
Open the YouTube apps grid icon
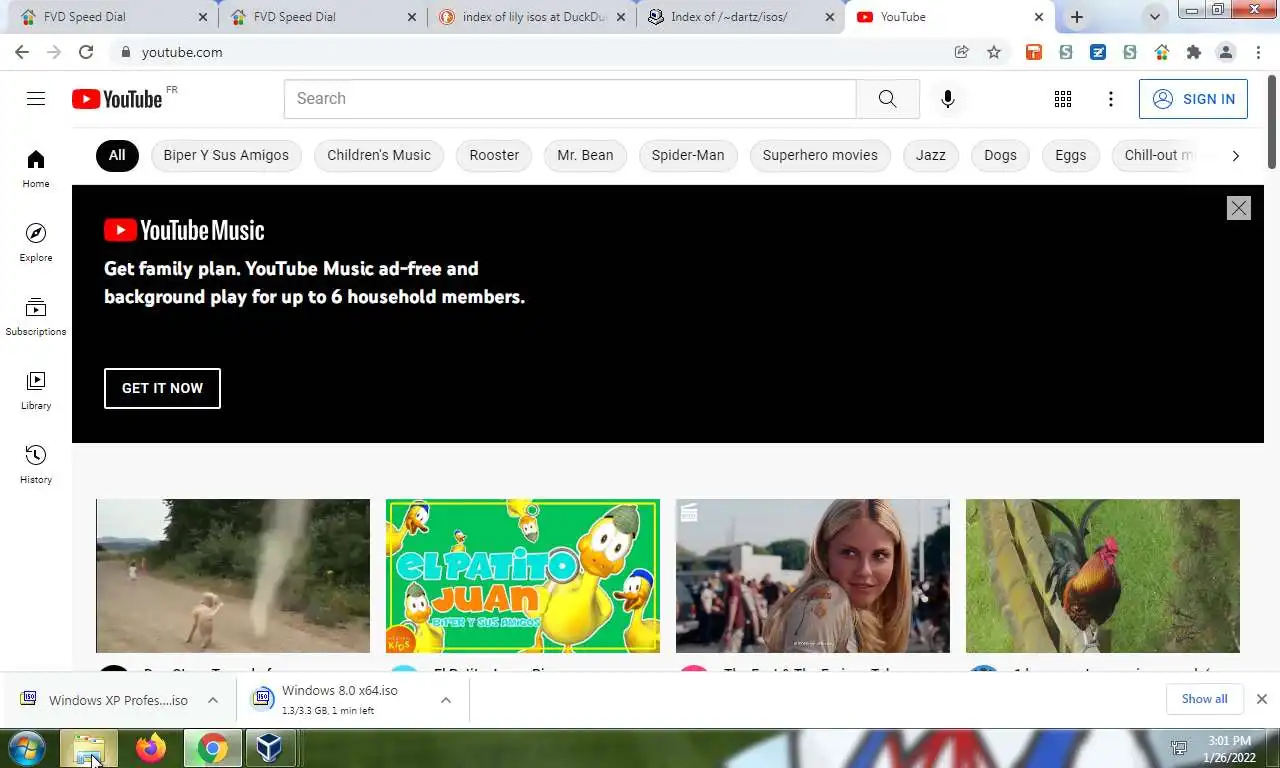(x=1063, y=99)
